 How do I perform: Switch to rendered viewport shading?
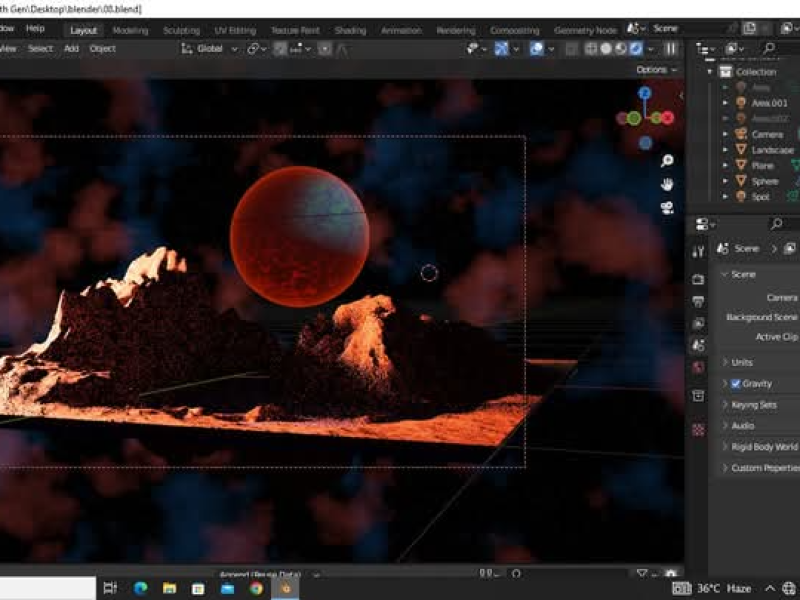[x=635, y=48]
